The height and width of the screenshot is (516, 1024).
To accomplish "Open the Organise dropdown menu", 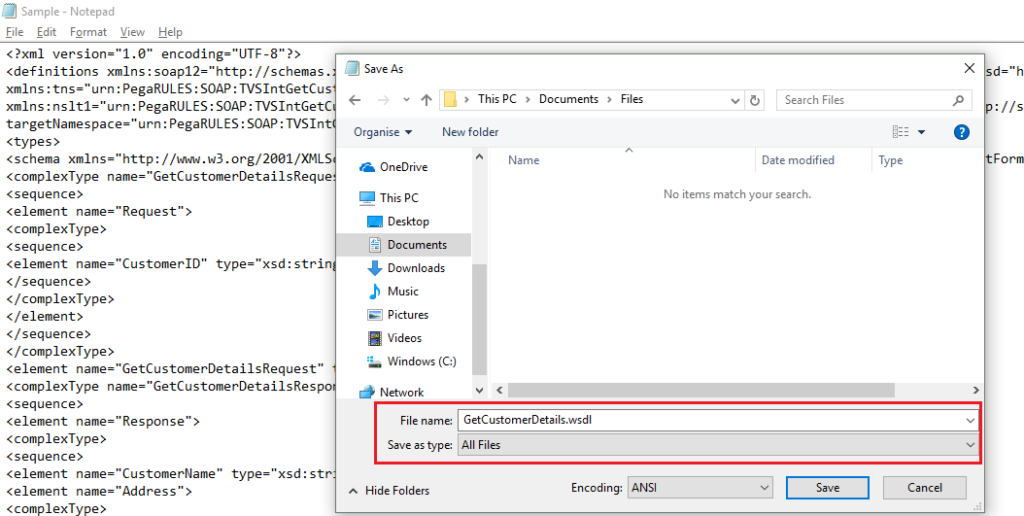I will tap(383, 132).
